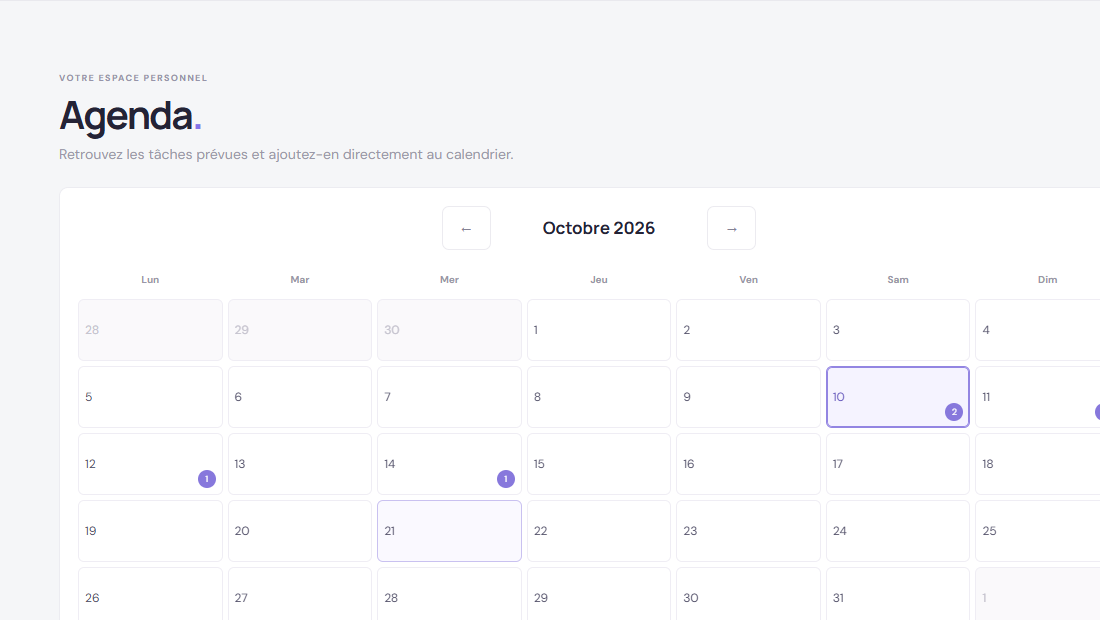The image size is (1100, 620).
Task: Select day 12 in the calendar
Action: [150, 464]
